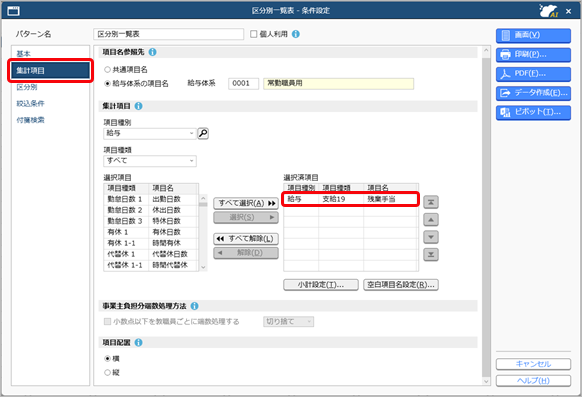The width and height of the screenshot is (582, 397).
Task: Select the 縦 layout radio button
Action: click(107, 373)
